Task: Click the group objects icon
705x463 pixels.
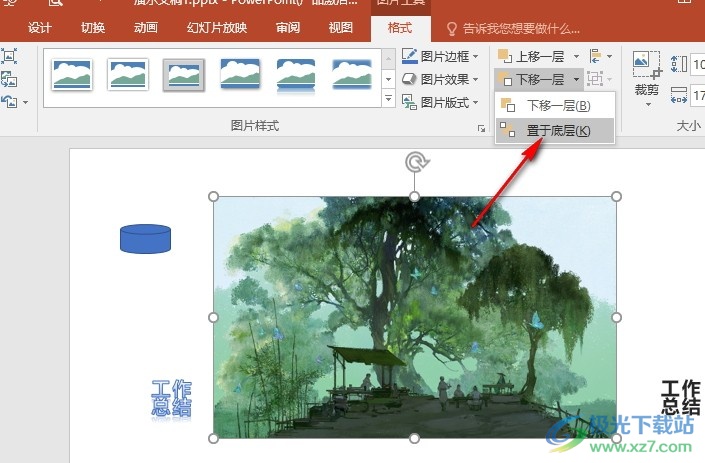Action: (595, 79)
